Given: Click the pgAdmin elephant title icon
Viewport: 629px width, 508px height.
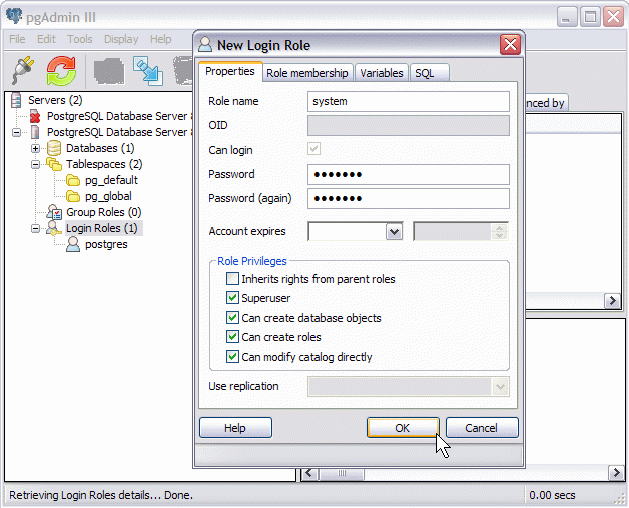Looking at the screenshot, I should click(x=14, y=16).
